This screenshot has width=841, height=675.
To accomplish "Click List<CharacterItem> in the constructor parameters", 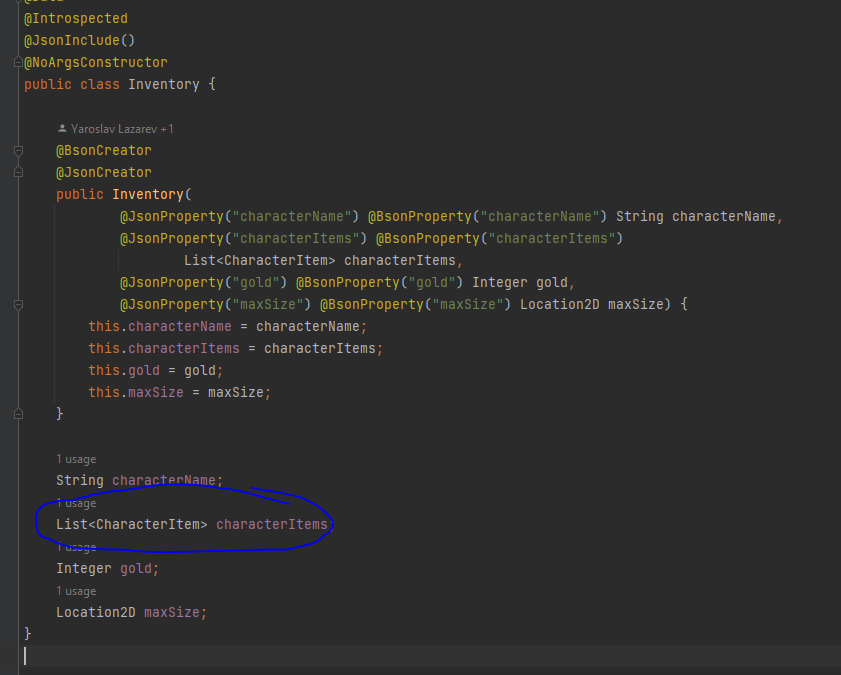I will pos(260,261).
